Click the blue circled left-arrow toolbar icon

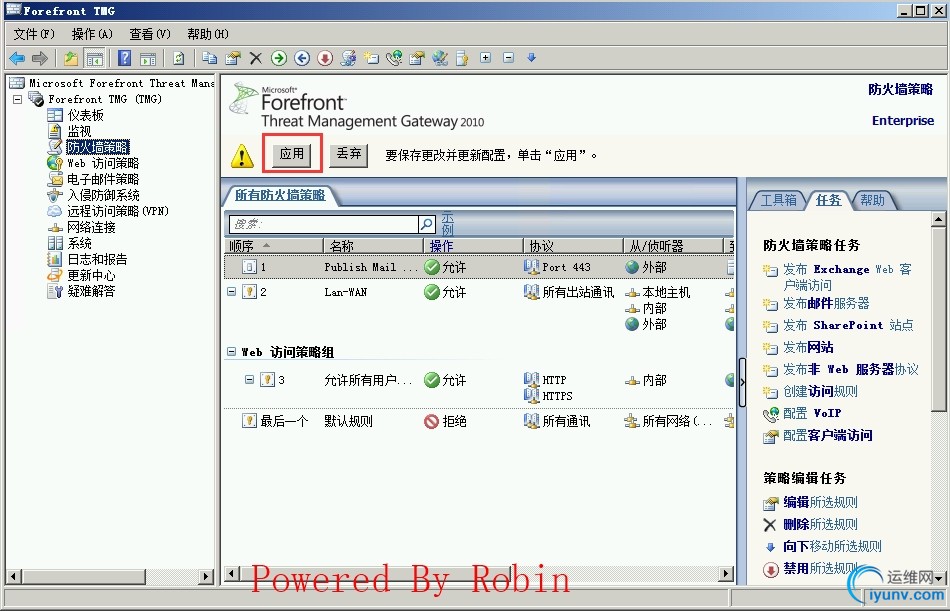coord(302,58)
